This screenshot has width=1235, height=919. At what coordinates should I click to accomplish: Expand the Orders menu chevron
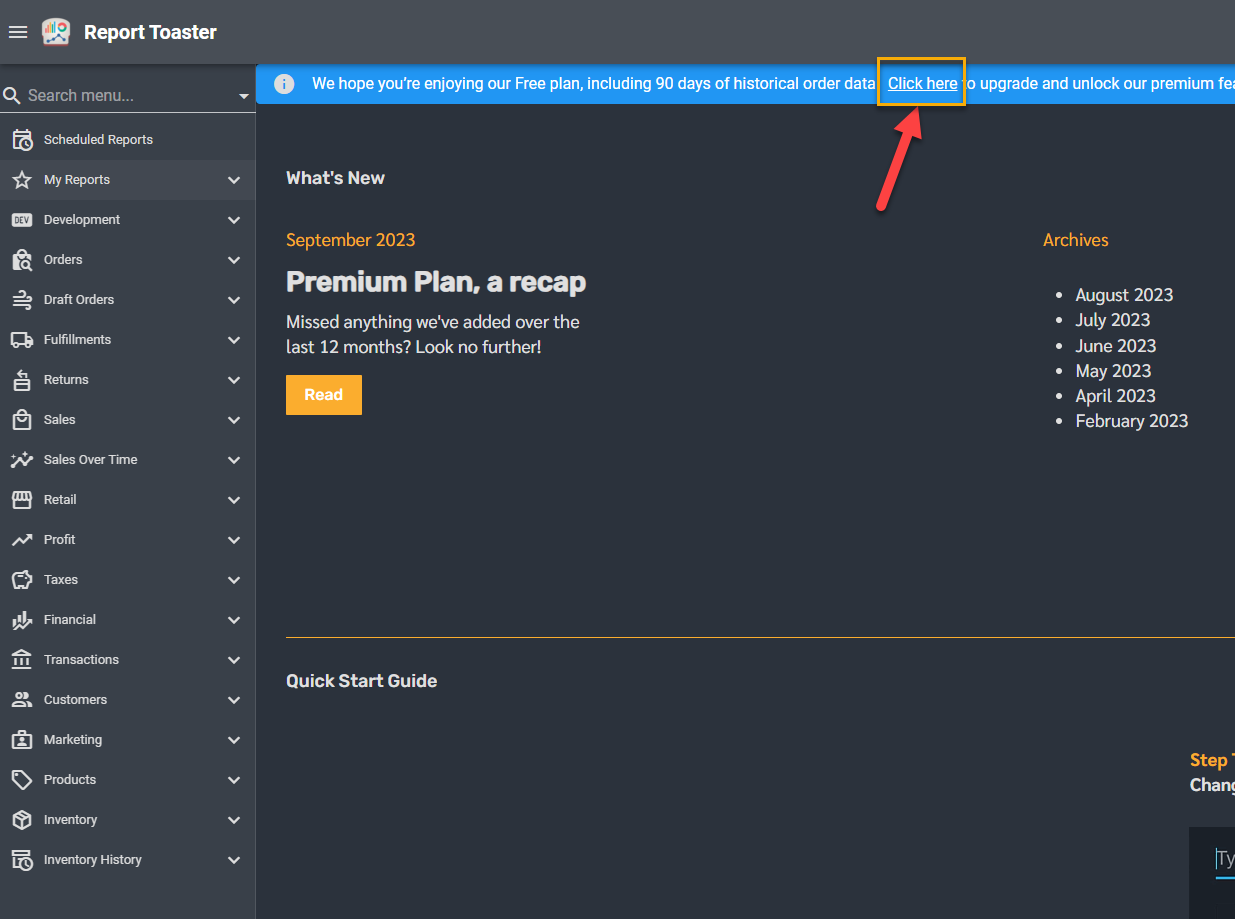pyautogui.click(x=234, y=260)
